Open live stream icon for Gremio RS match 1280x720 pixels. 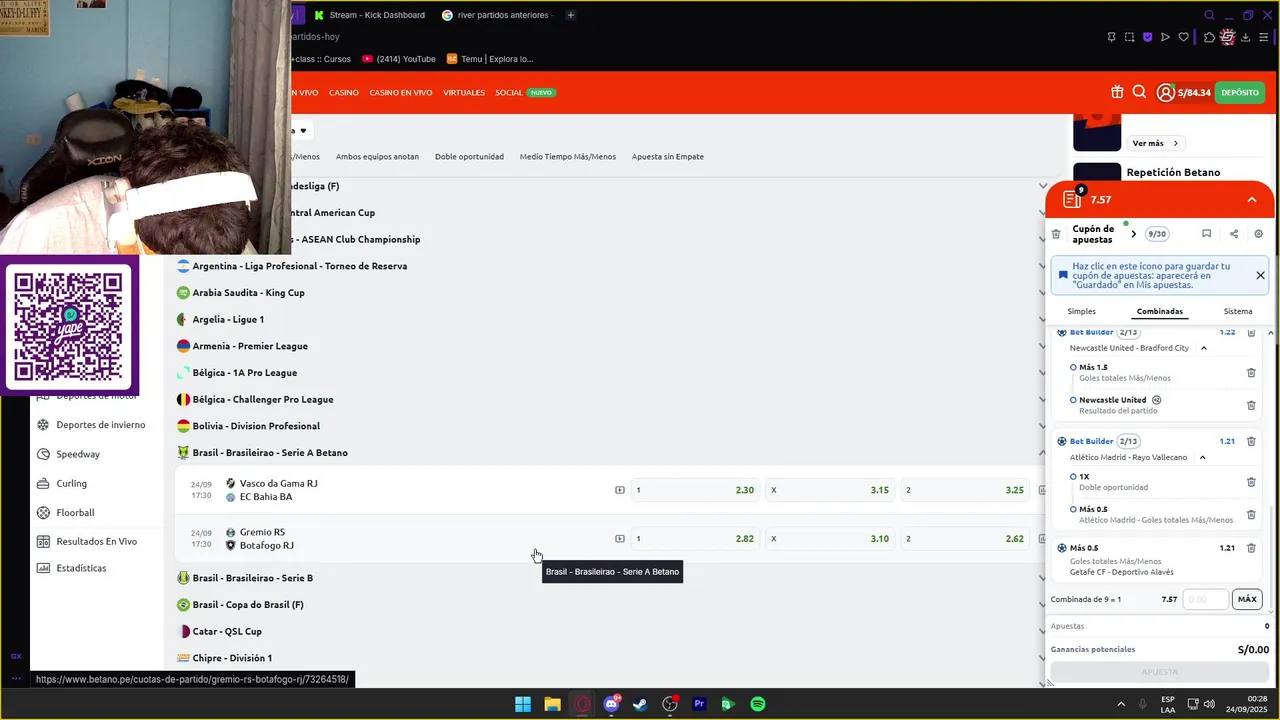pos(620,539)
